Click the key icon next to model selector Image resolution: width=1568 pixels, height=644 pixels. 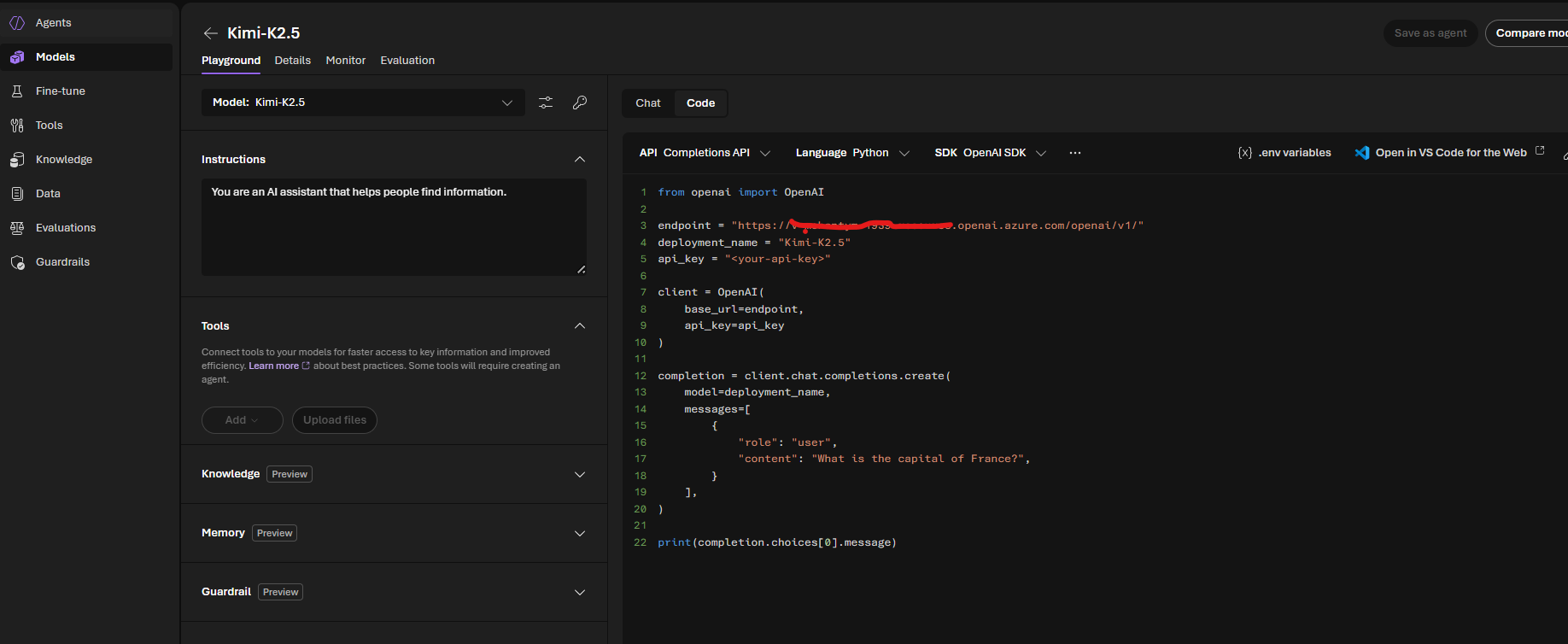(x=580, y=102)
